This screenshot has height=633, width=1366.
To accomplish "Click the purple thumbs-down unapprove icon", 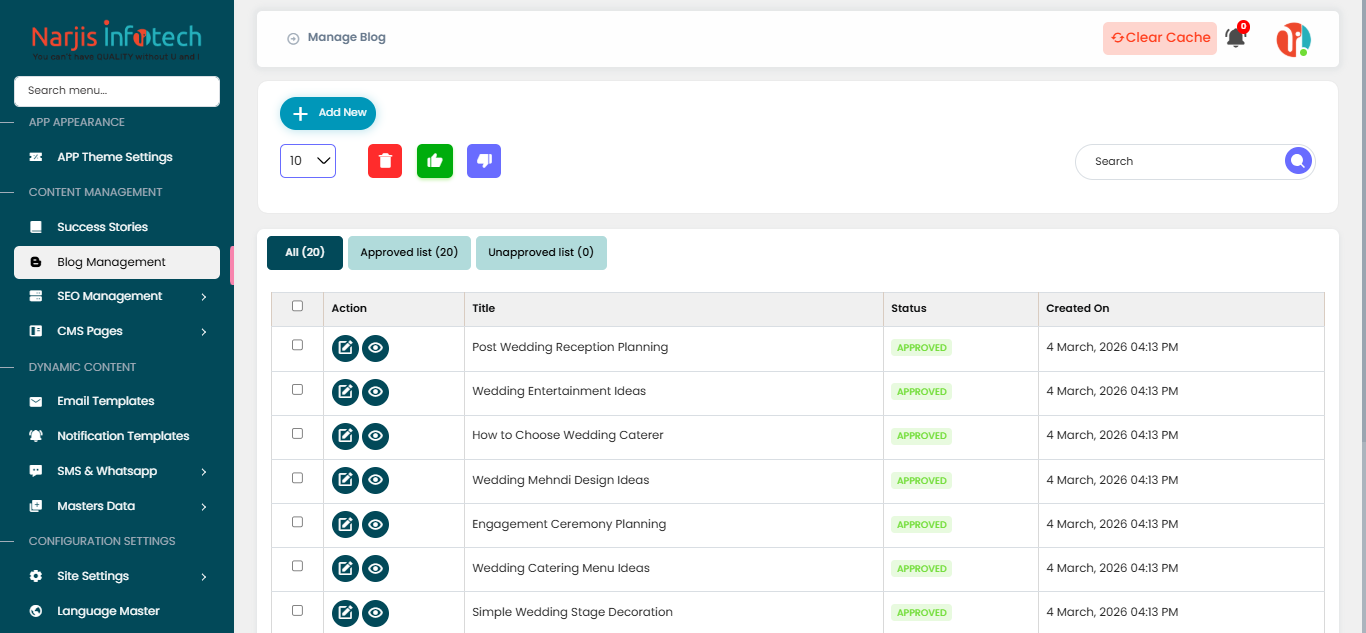I will click(x=484, y=161).
